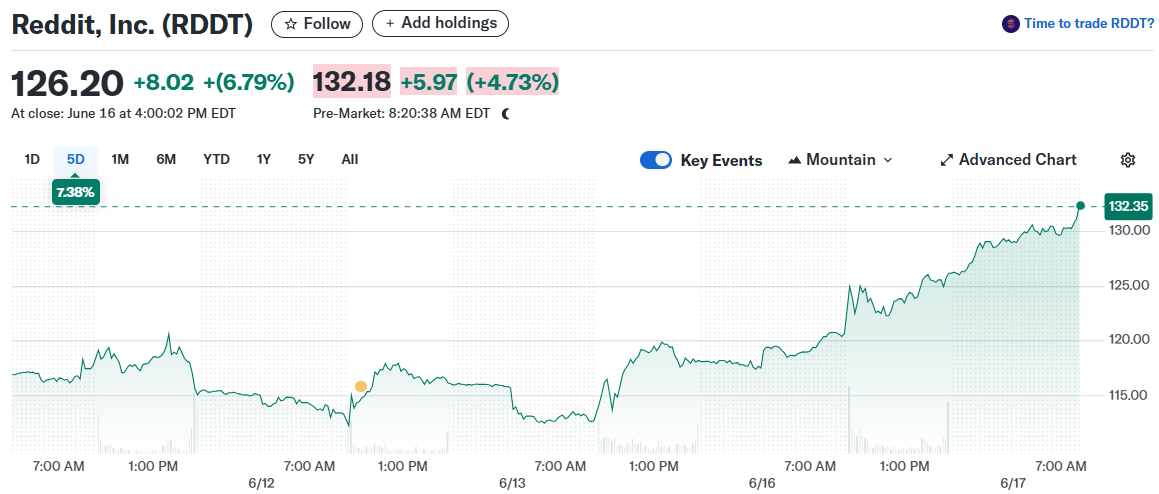Click the 6/16 date label
This screenshot has height=494, width=1159.
761,483
